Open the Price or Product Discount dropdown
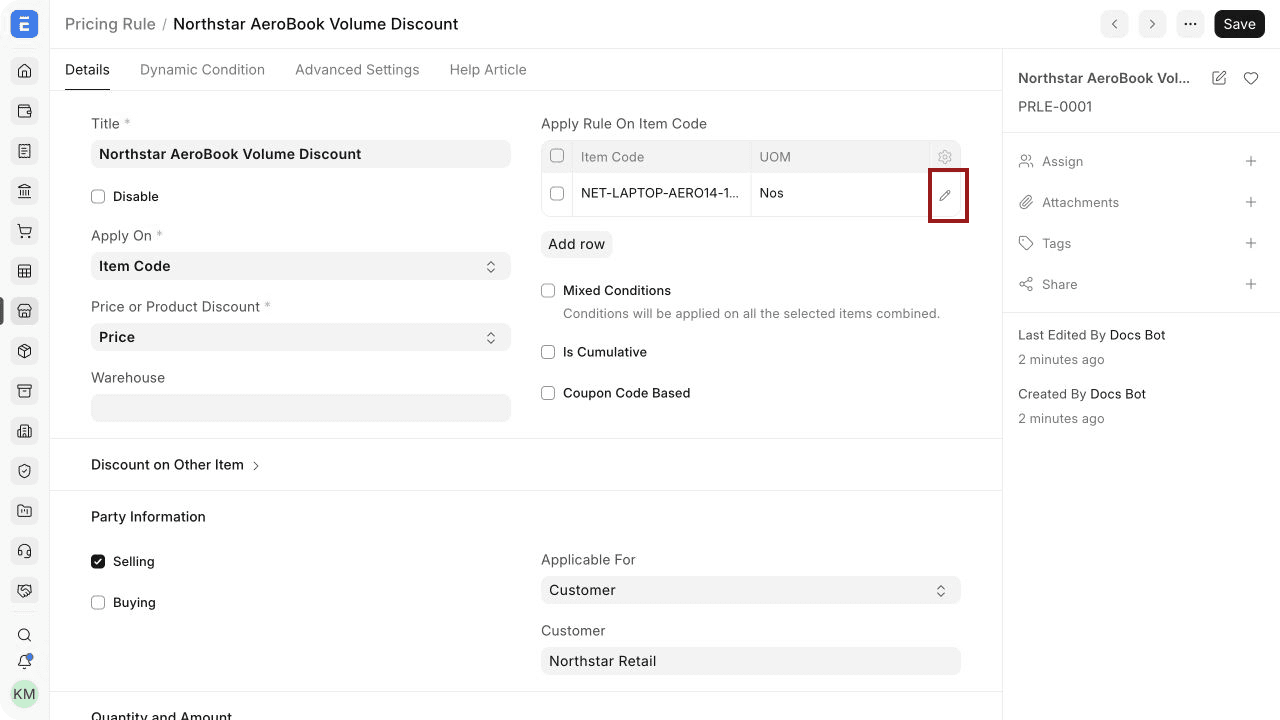The image size is (1280, 720). click(301, 337)
